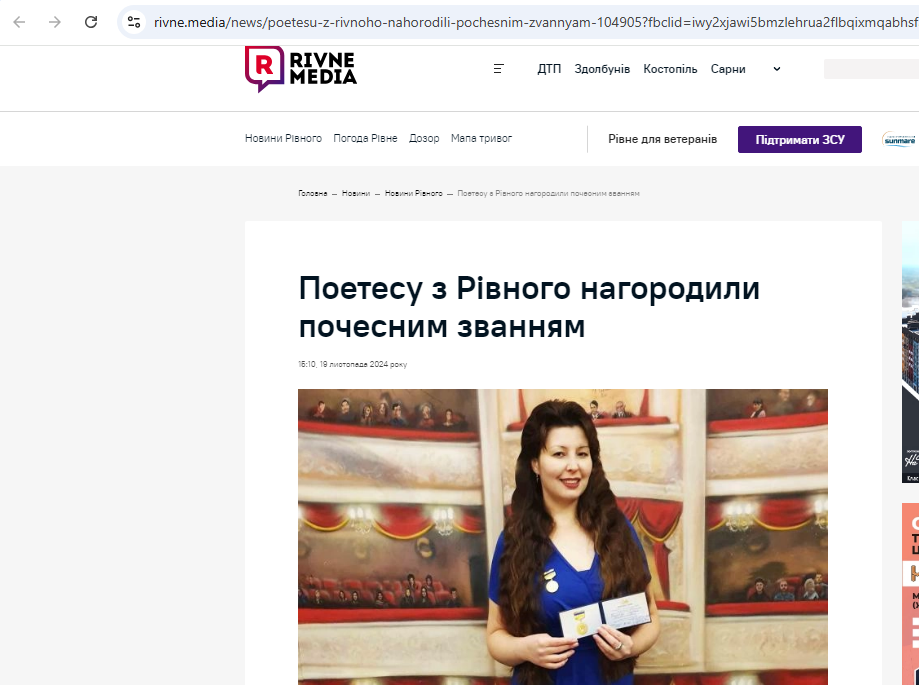Viewport: 919px width, 685px height.
Task: Open the ДТП section
Action: (549, 69)
